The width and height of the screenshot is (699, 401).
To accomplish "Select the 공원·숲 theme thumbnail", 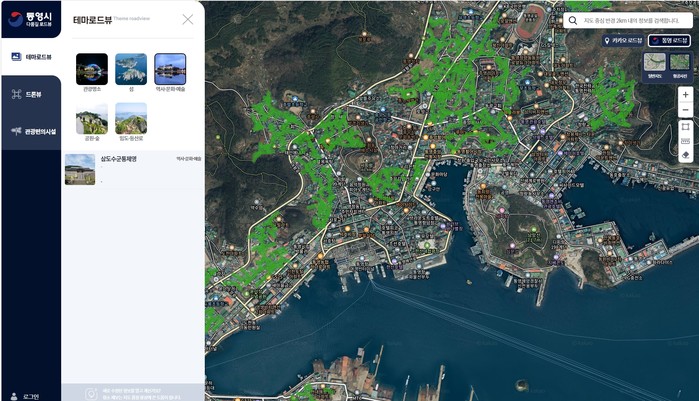I will click(x=92, y=118).
